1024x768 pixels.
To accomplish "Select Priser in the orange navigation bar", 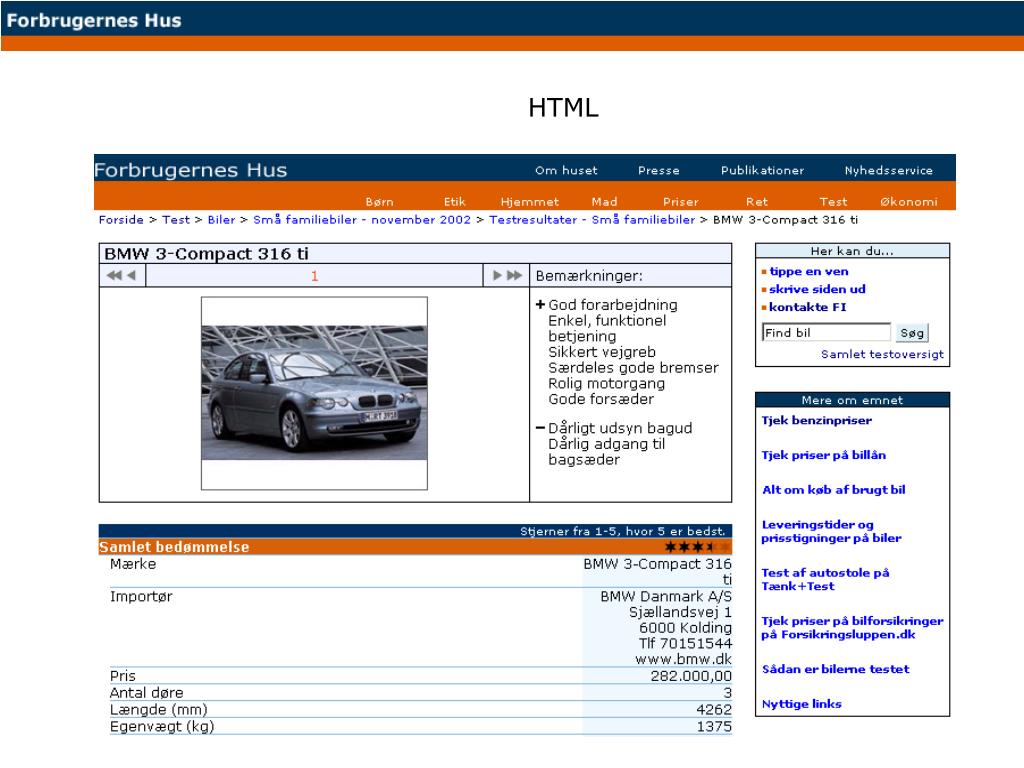I will pos(680,202).
